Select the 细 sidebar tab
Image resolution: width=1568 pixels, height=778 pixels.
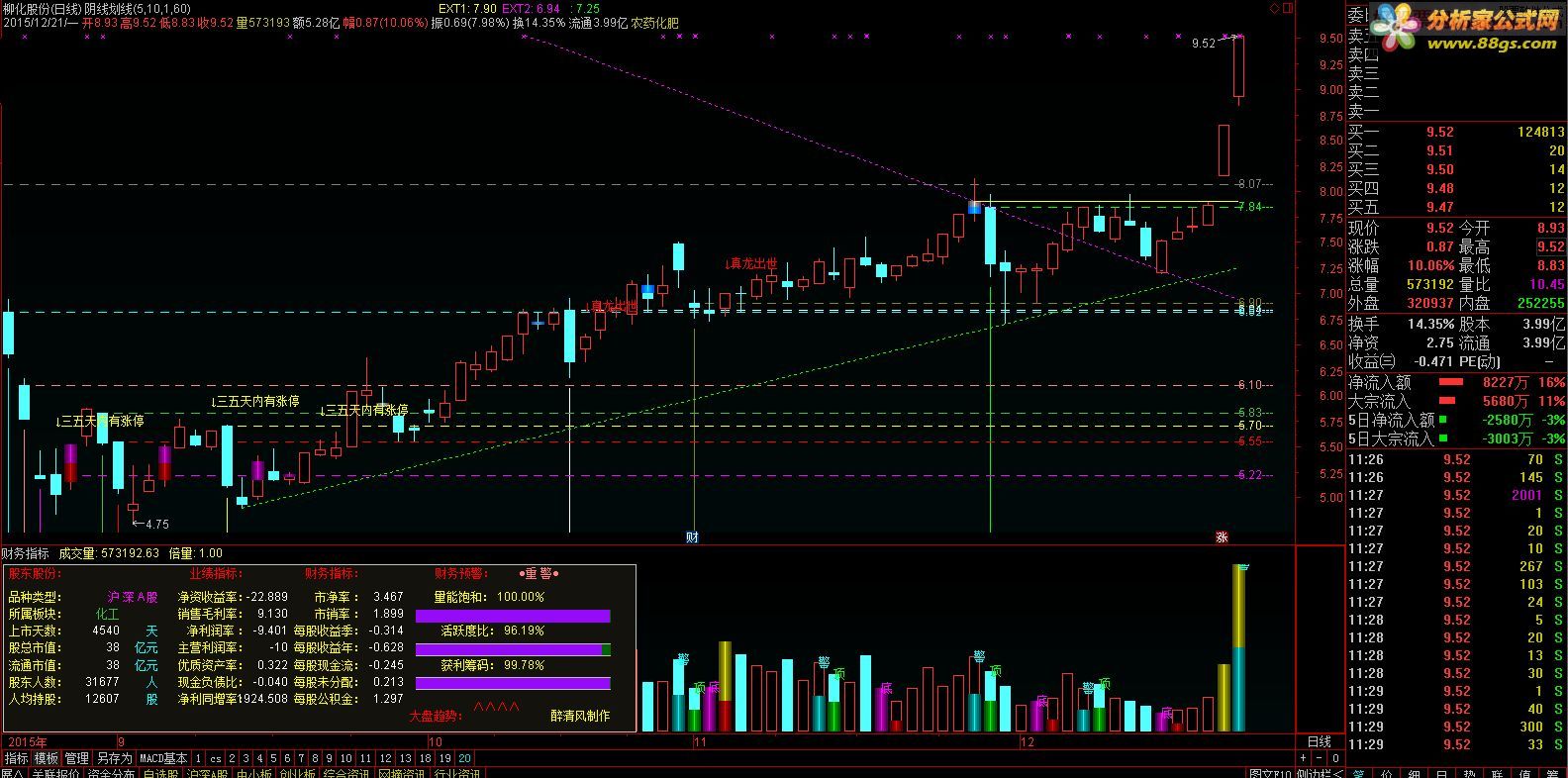pyautogui.click(x=1414, y=773)
